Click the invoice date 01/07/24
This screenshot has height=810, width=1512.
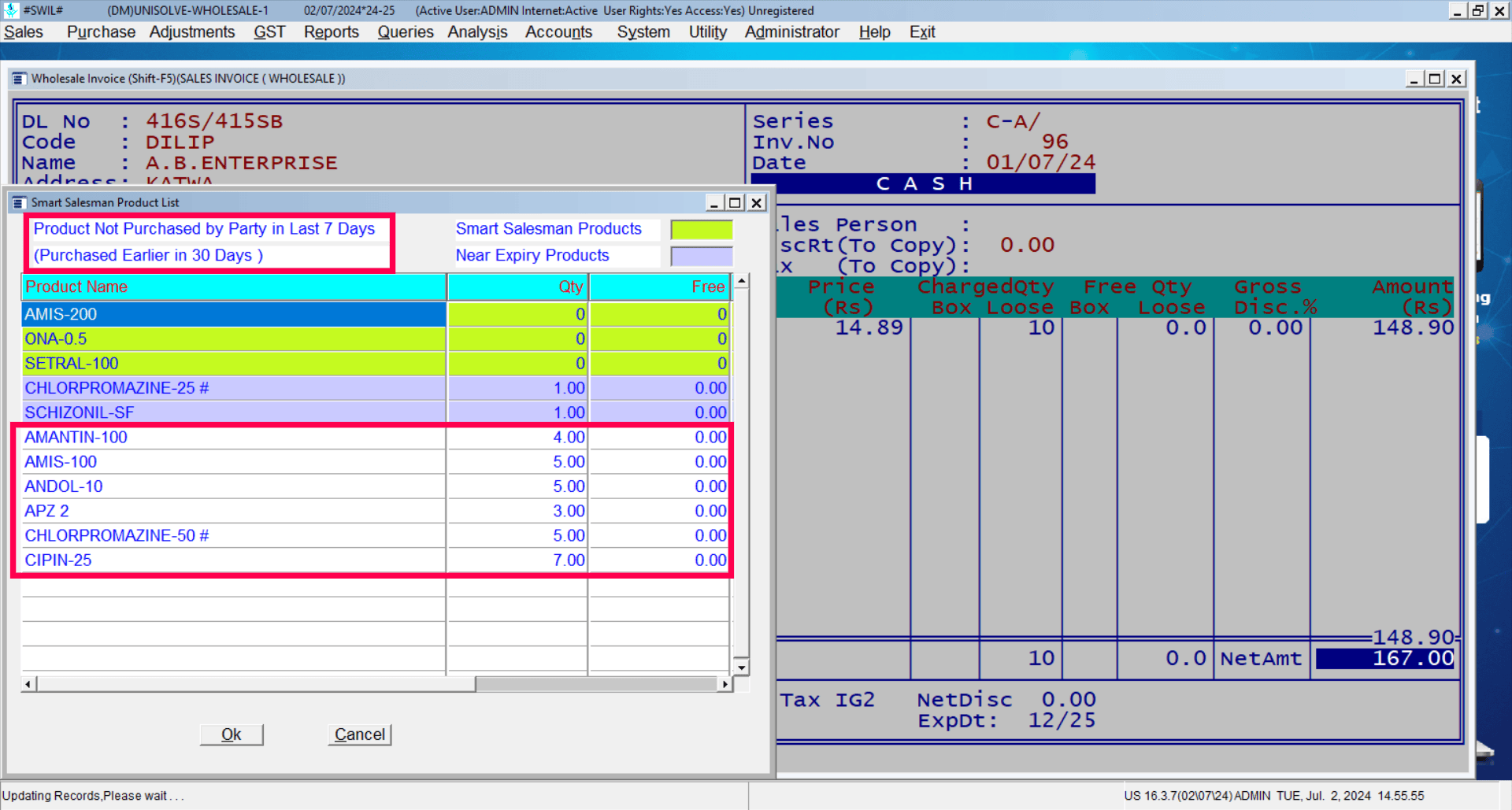[1040, 163]
